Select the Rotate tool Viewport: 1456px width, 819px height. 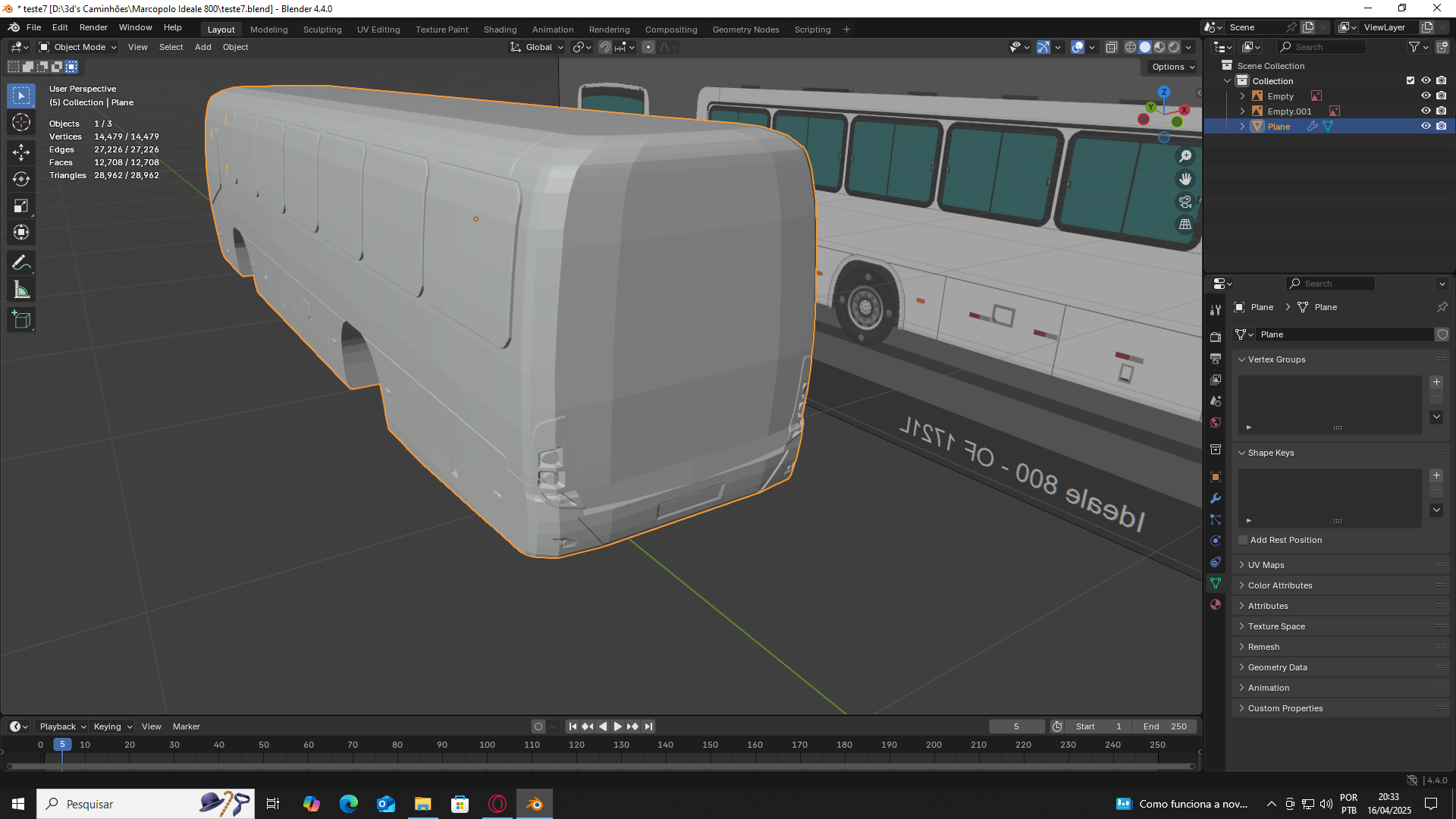[21, 179]
